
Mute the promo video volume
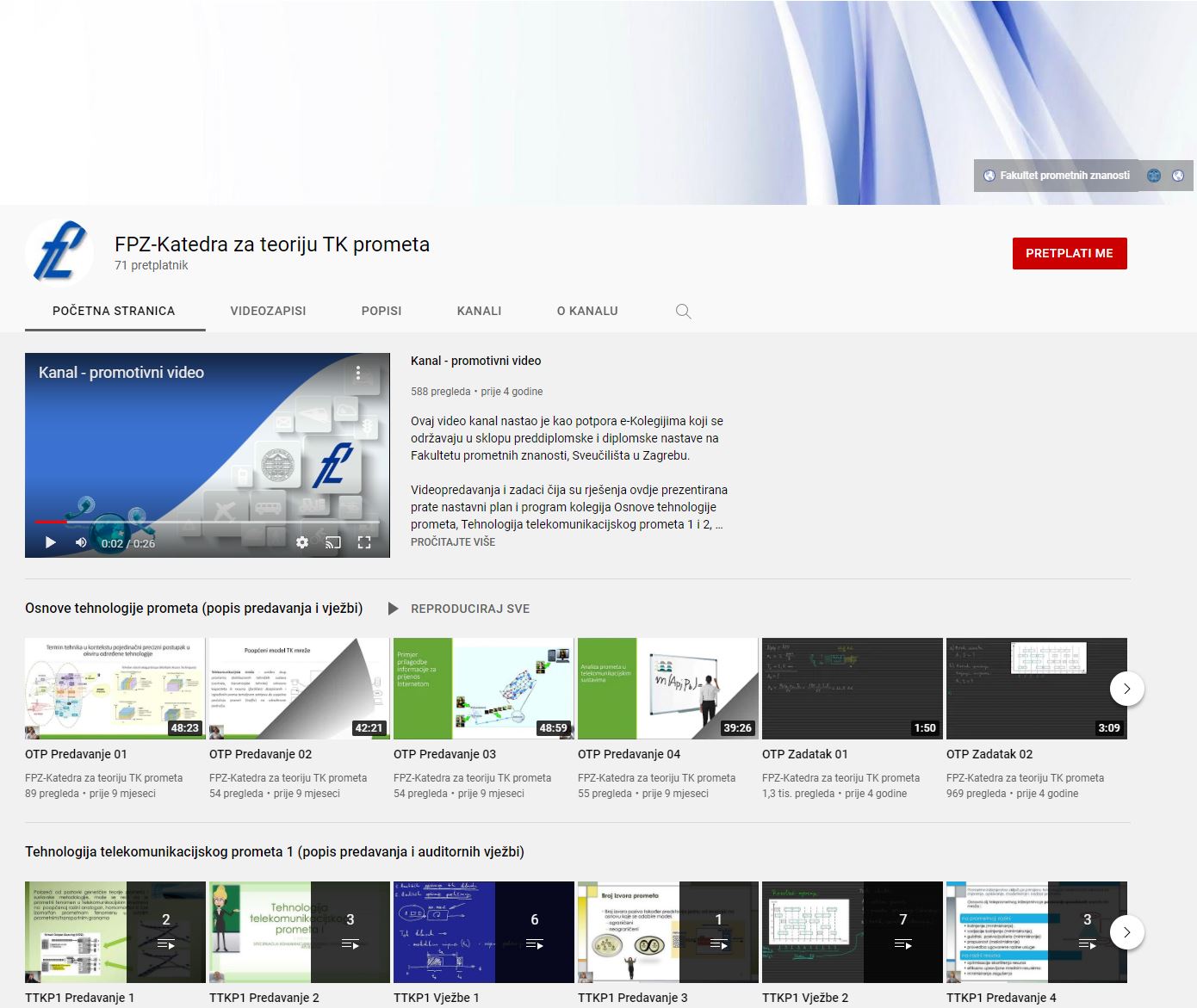81,542
